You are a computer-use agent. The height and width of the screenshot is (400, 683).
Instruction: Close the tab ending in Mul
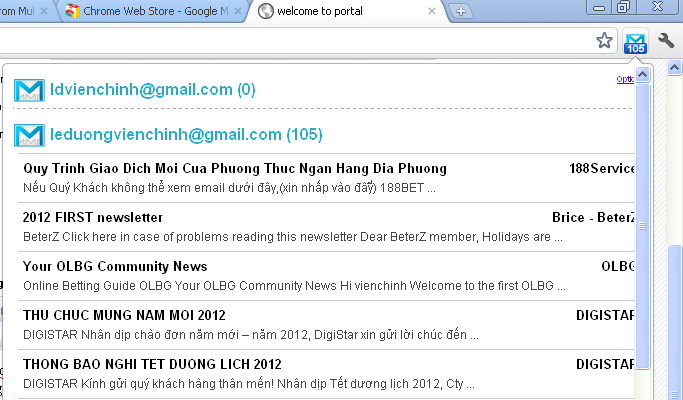(x=44, y=11)
